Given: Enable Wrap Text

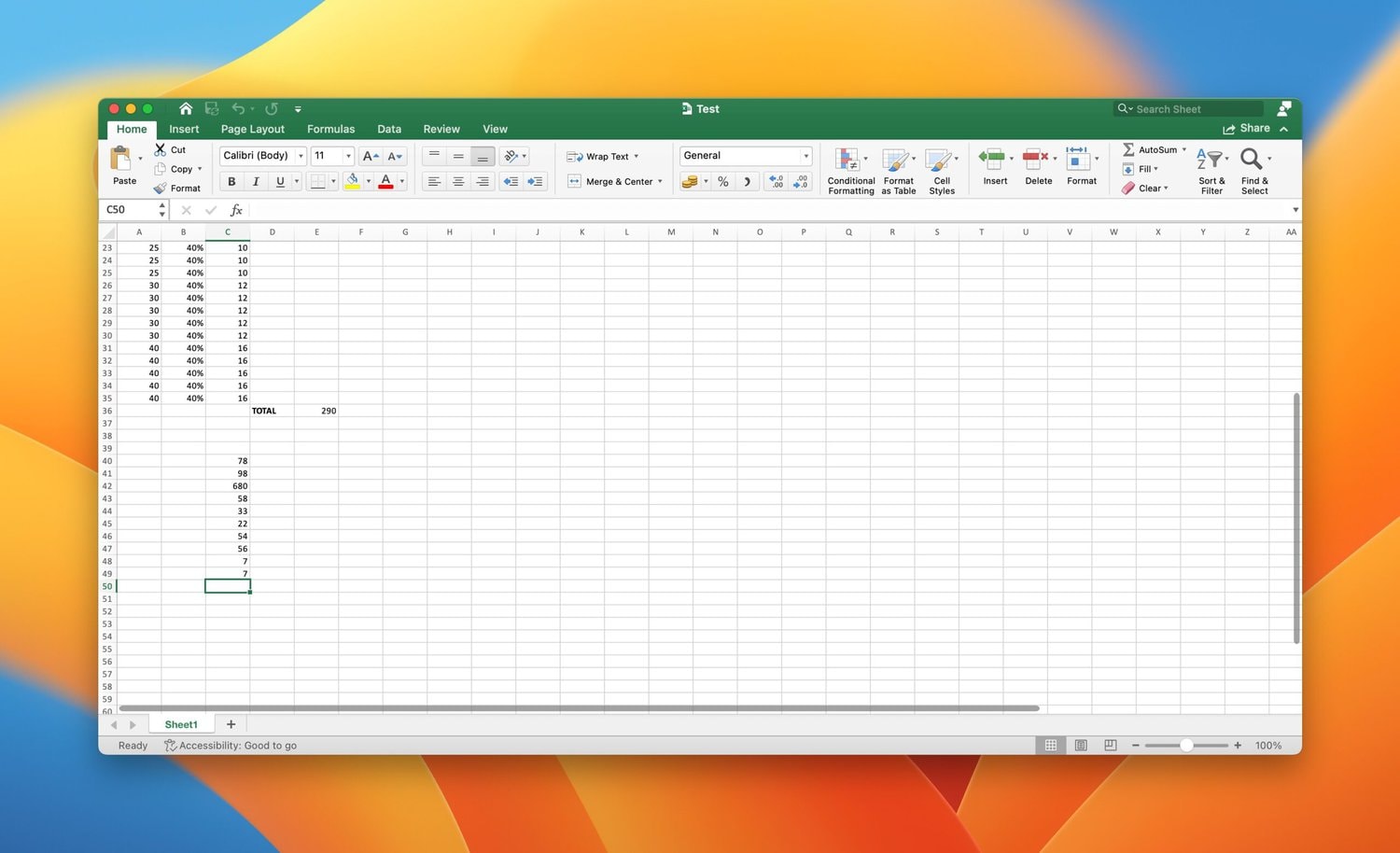Looking at the screenshot, I should coord(603,156).
